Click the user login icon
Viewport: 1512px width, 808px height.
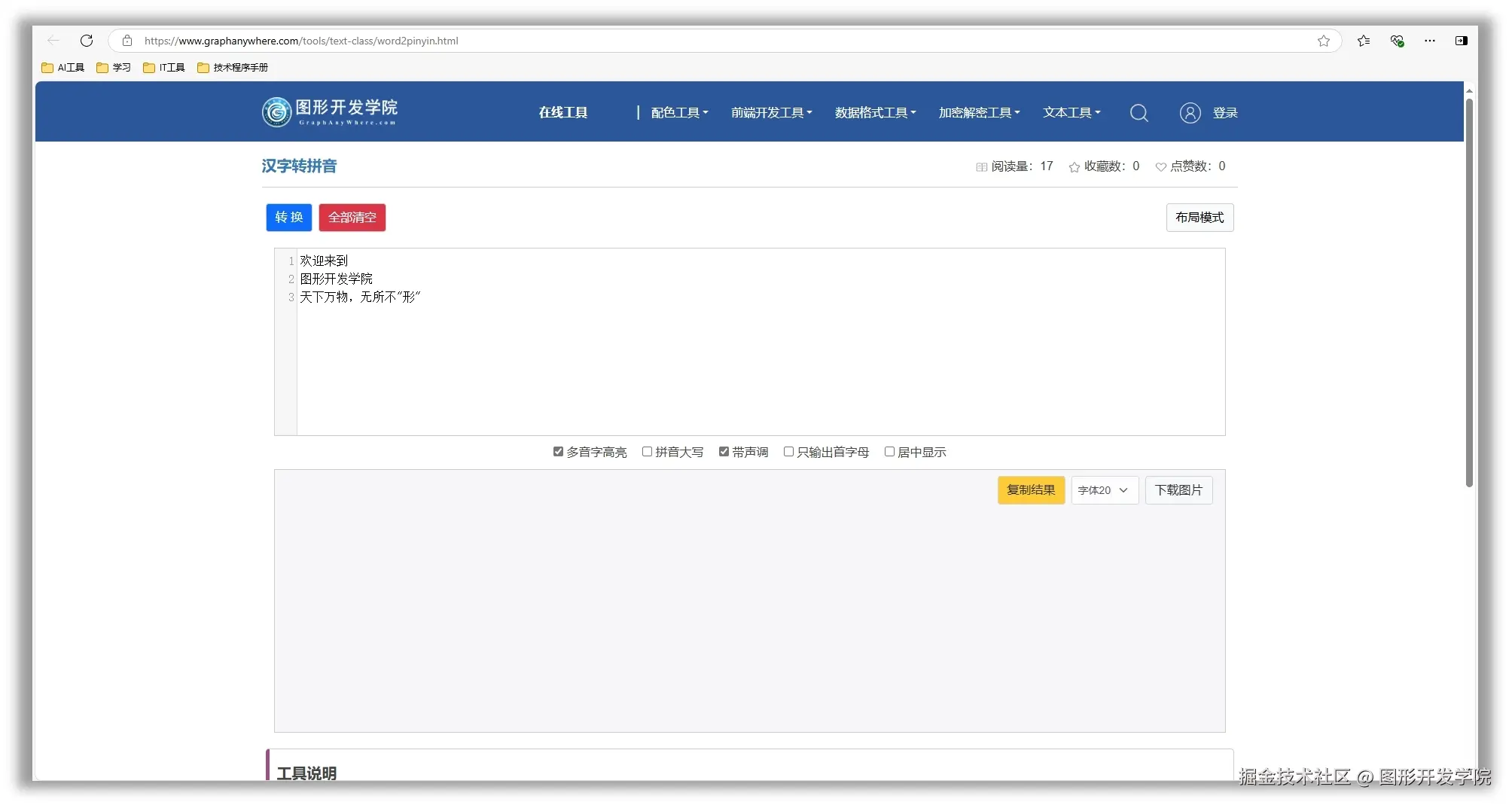pyautogui.click(x=1189, y=112)
